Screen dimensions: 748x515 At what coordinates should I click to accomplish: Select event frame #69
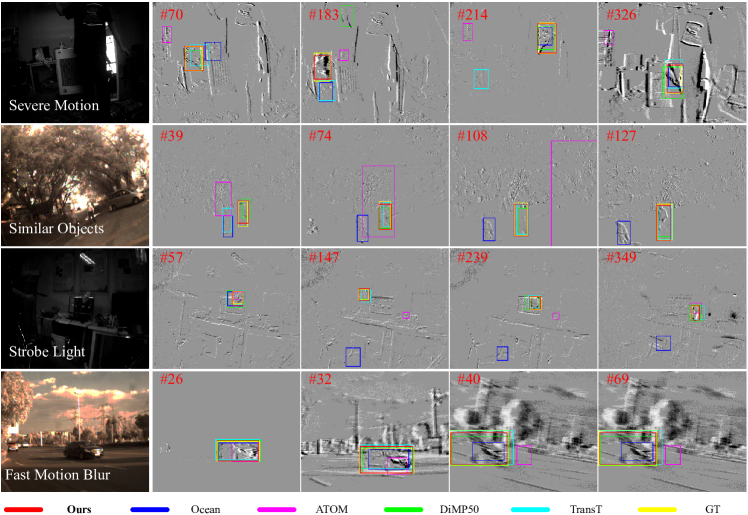click(672, 432)
